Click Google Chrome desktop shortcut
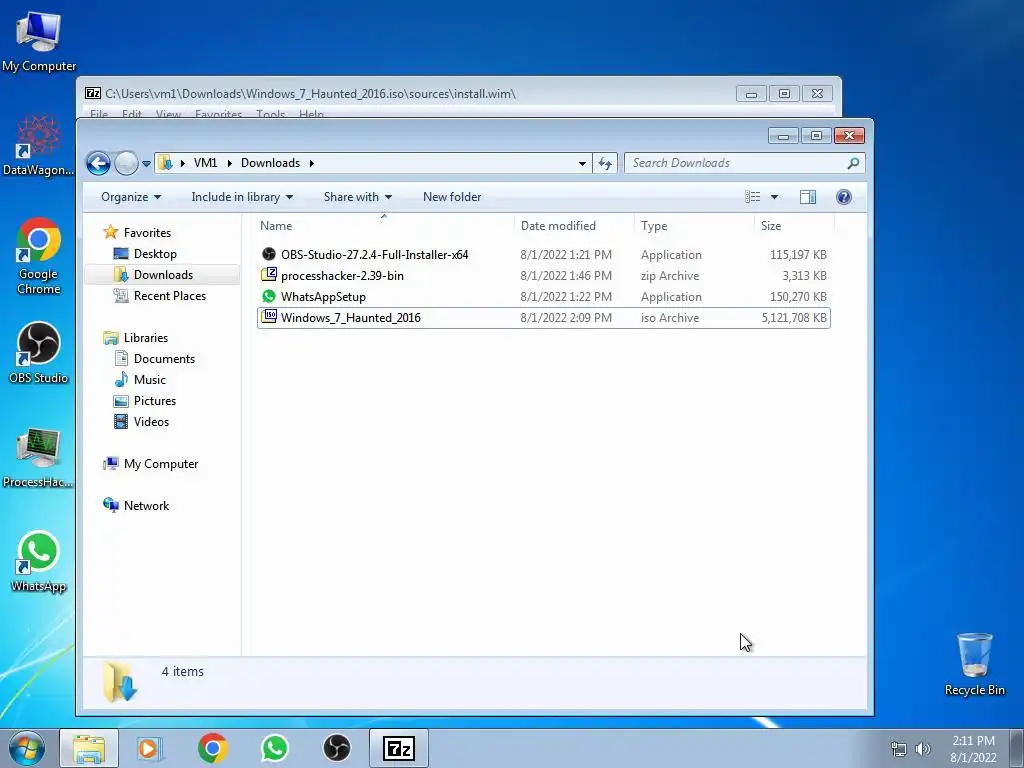The width and height of the screenshot is (1024, 768). [39, 255]
